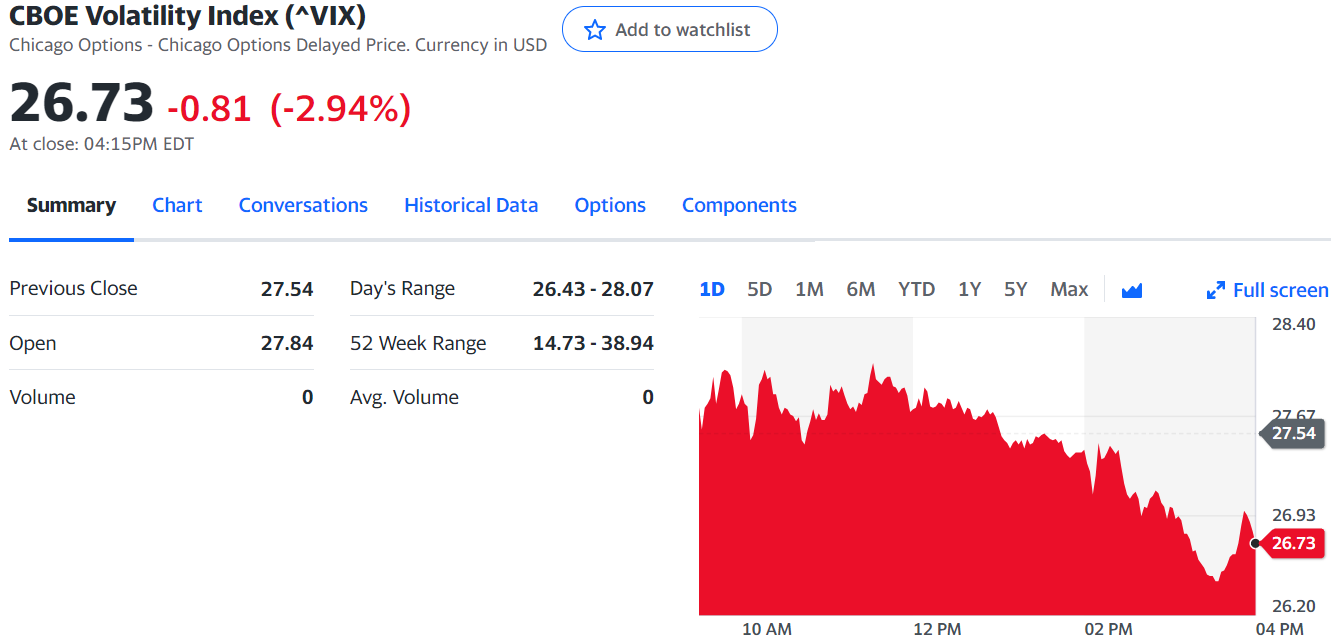
Task: View the Components tab
Action: click(739, 205)
